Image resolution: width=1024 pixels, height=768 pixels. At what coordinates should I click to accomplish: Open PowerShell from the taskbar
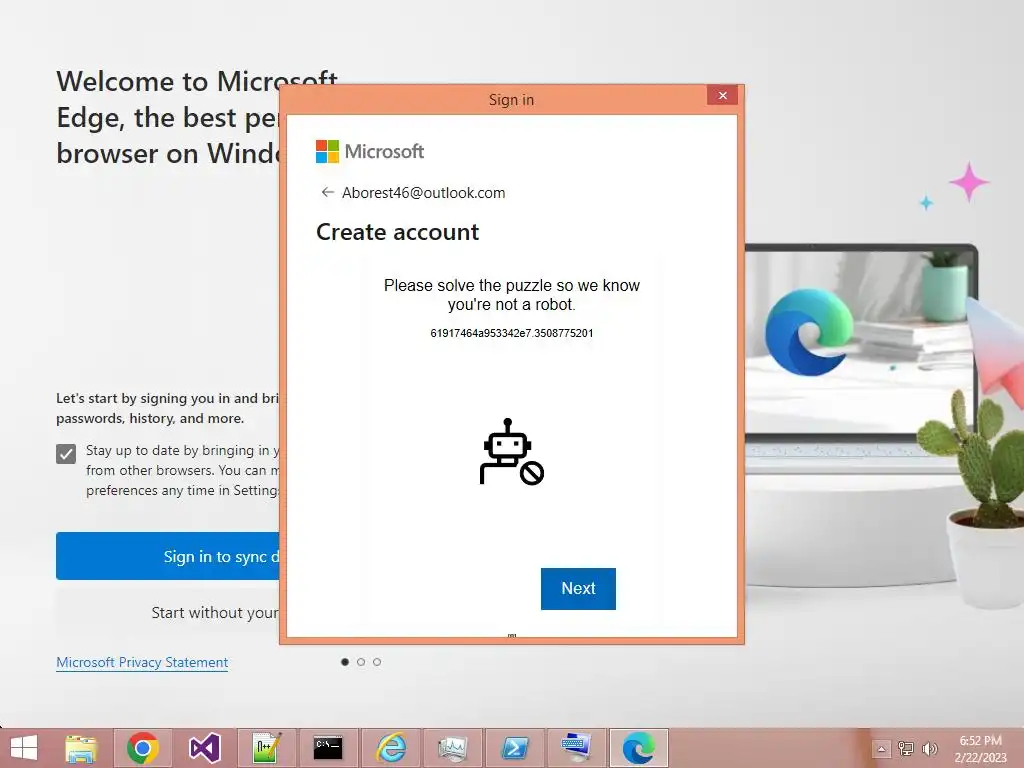(515, 748)
